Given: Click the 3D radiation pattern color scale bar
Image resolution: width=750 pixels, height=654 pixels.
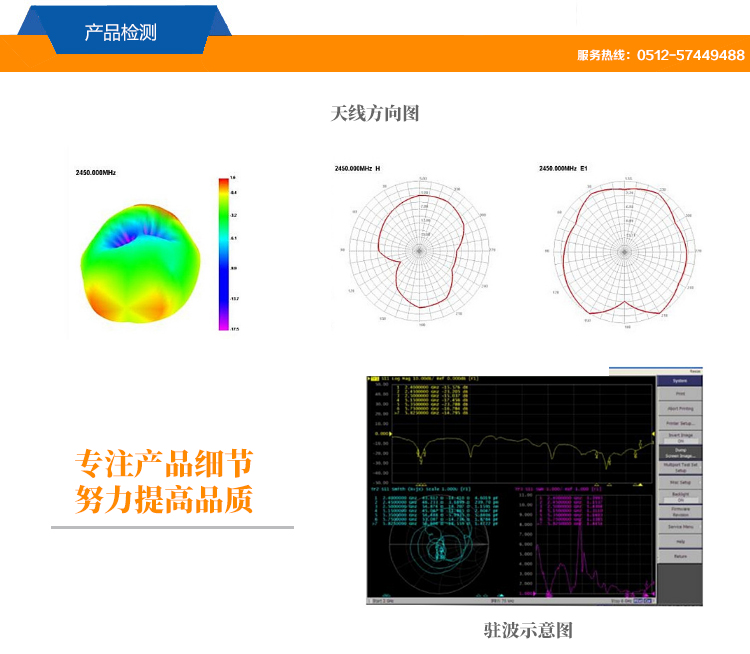Looking at the screenshot, I should pos(223,254).
